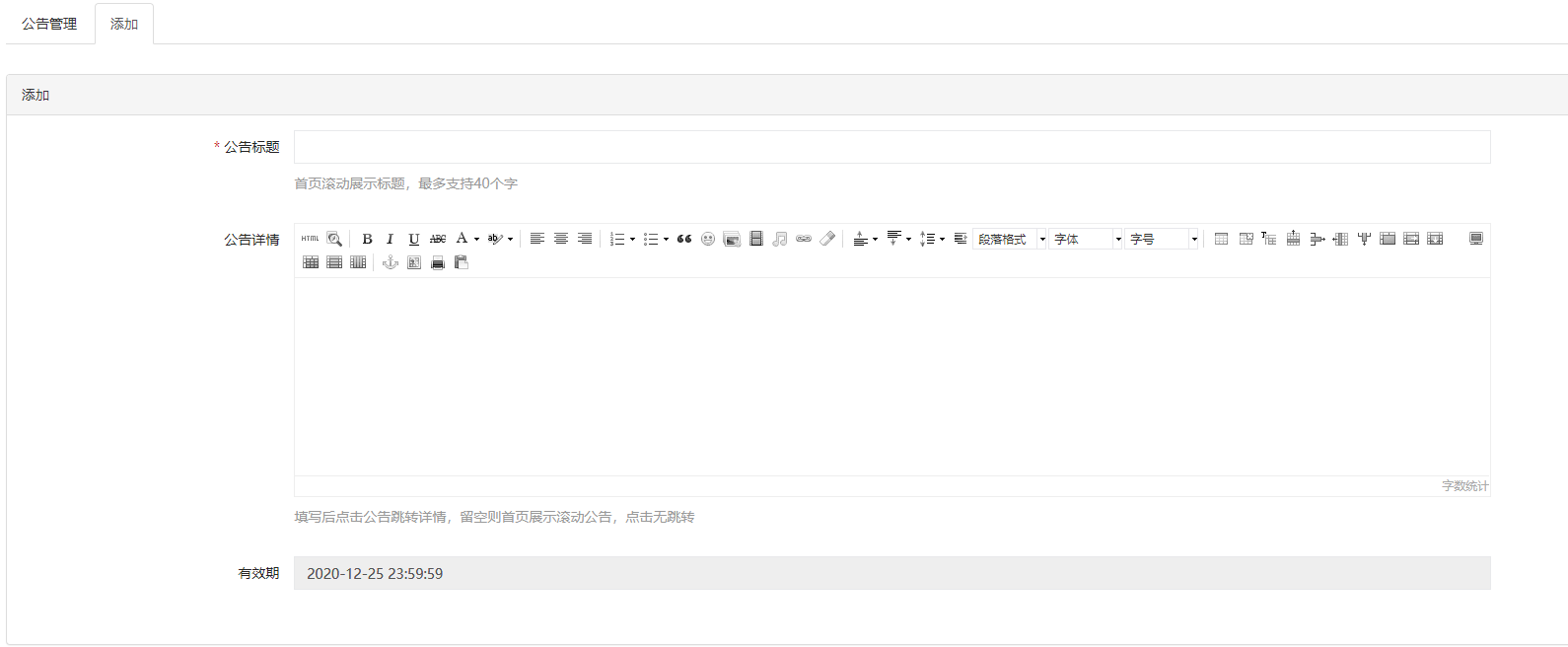Viewport: 1568px width, 647px height.
Task: Insert a numbered list
Action: (x=617, y=239)
